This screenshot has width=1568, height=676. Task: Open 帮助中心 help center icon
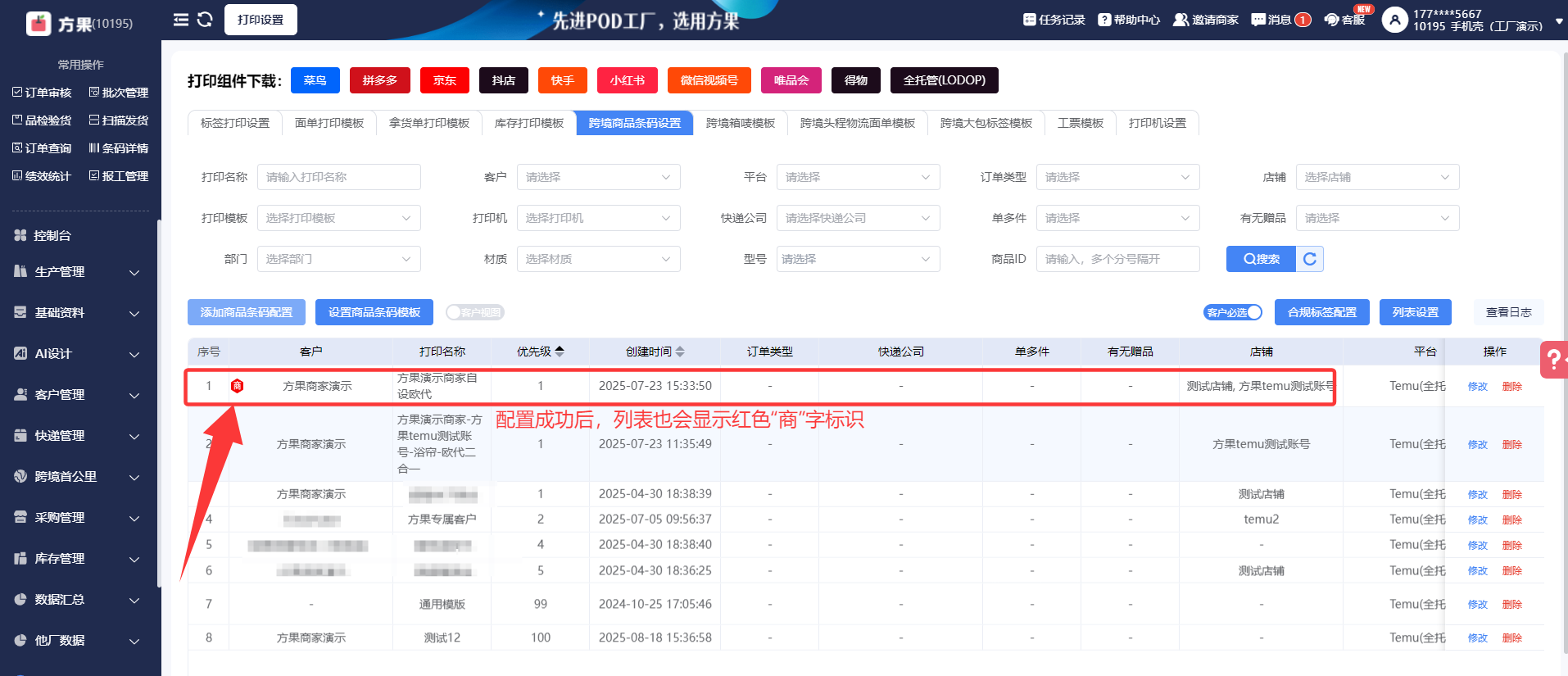point(1104,20)
